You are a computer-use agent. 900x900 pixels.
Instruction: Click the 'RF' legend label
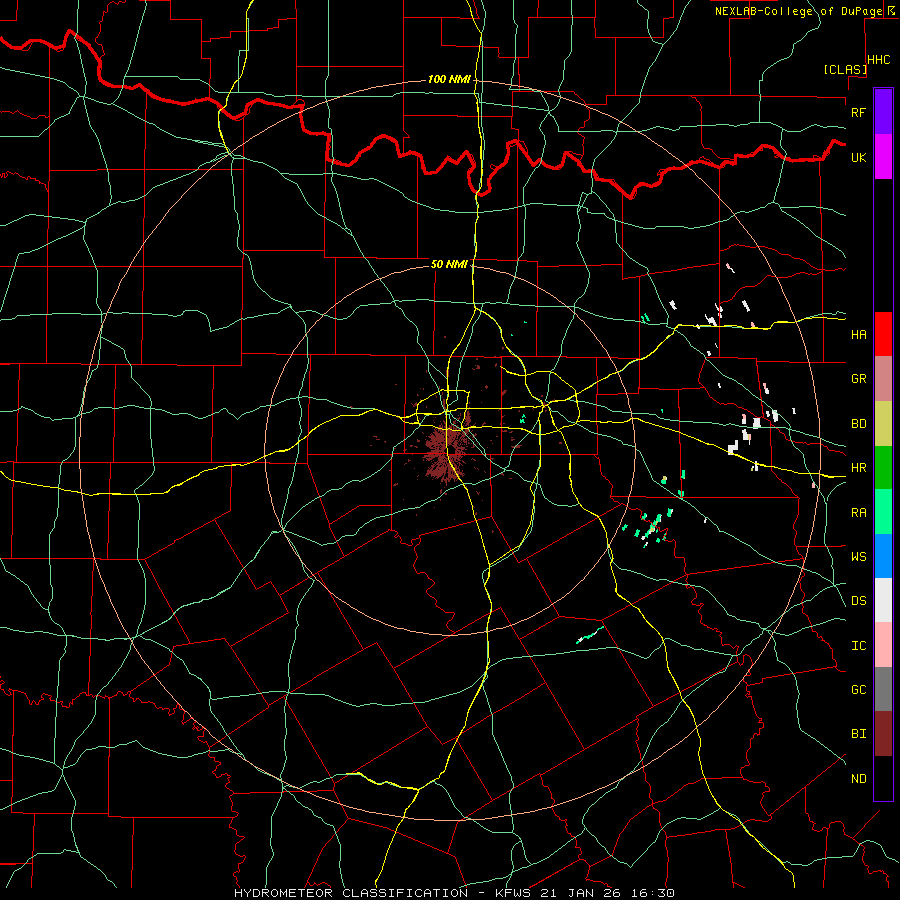pos(858,112)
